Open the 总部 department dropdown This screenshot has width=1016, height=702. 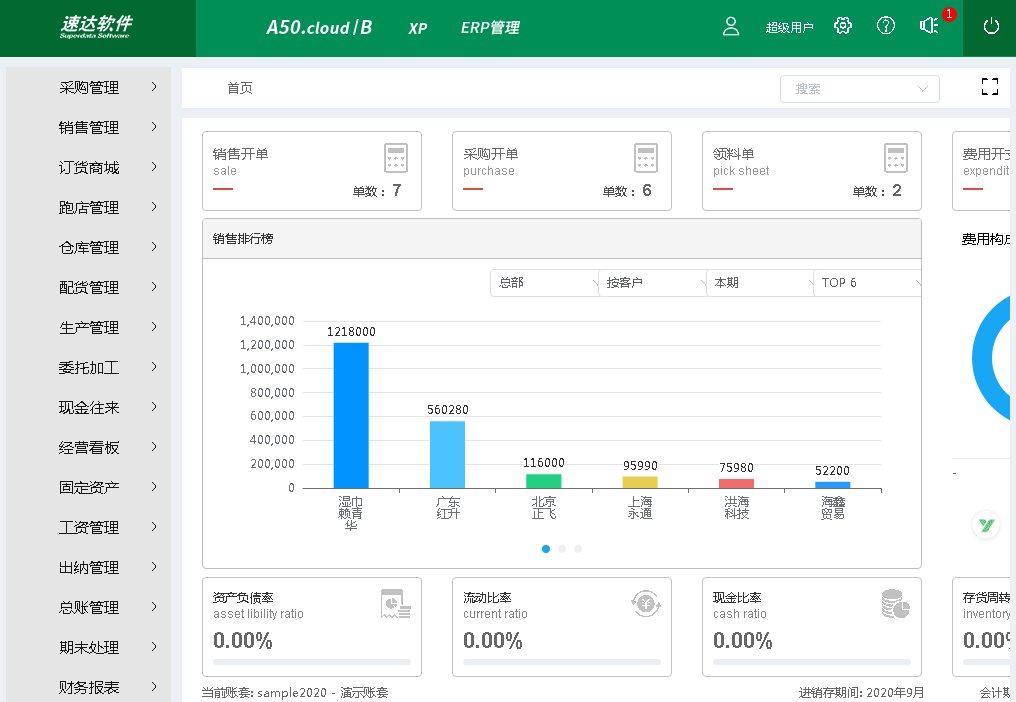point(544,283)
